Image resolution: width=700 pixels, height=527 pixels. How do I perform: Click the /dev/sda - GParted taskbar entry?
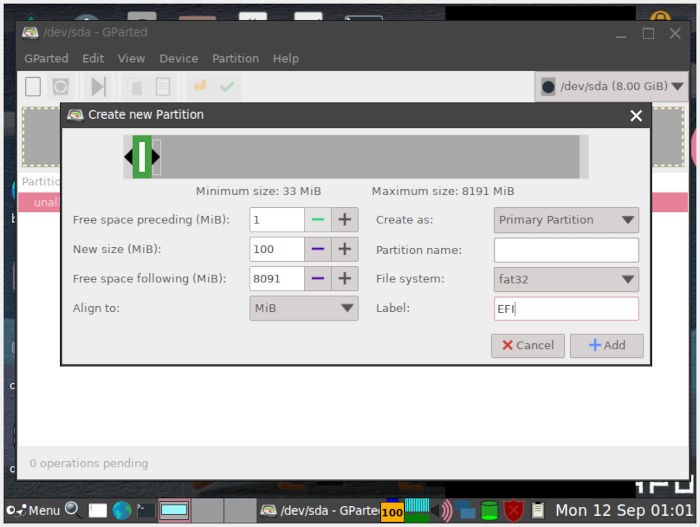(320, 510)
